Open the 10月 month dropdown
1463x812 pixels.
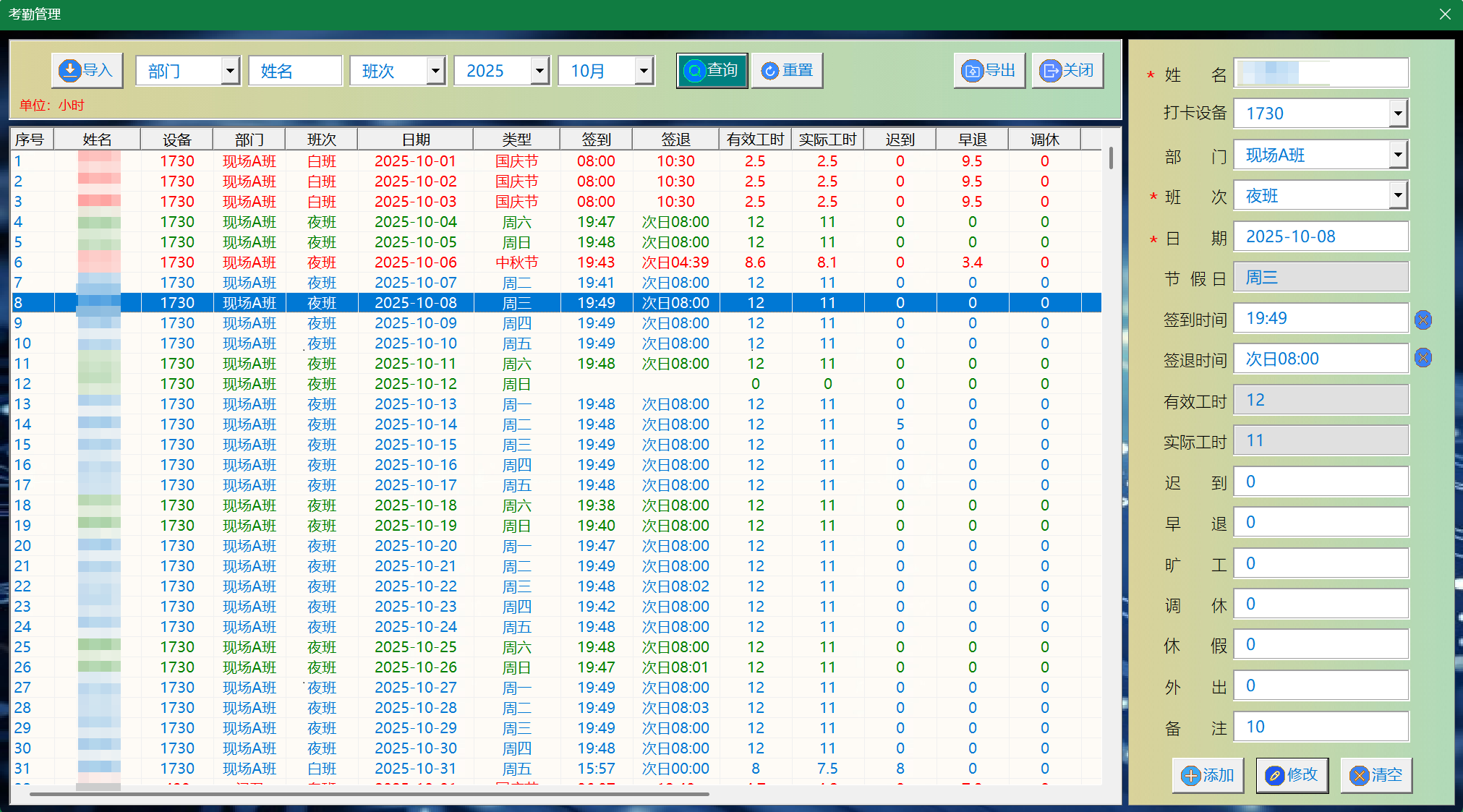click(644, 71)
